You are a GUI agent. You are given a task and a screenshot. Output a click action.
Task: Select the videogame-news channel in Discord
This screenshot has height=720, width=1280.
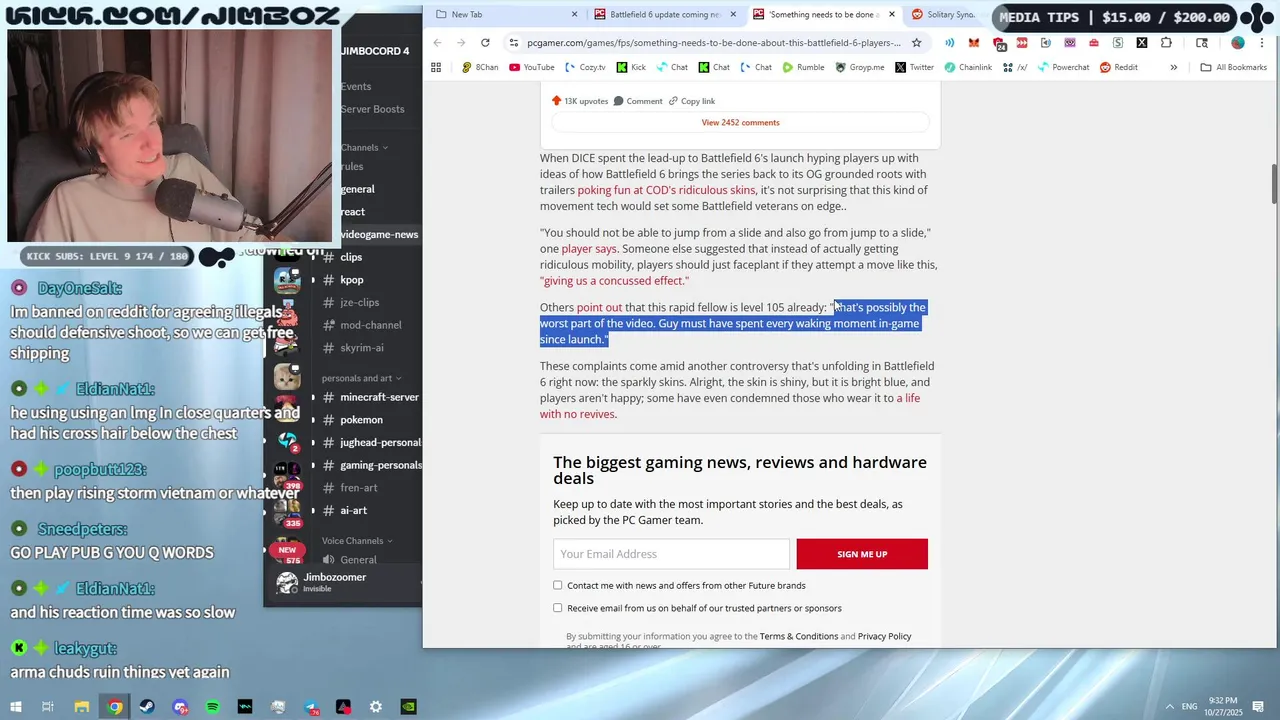point(379,234)
